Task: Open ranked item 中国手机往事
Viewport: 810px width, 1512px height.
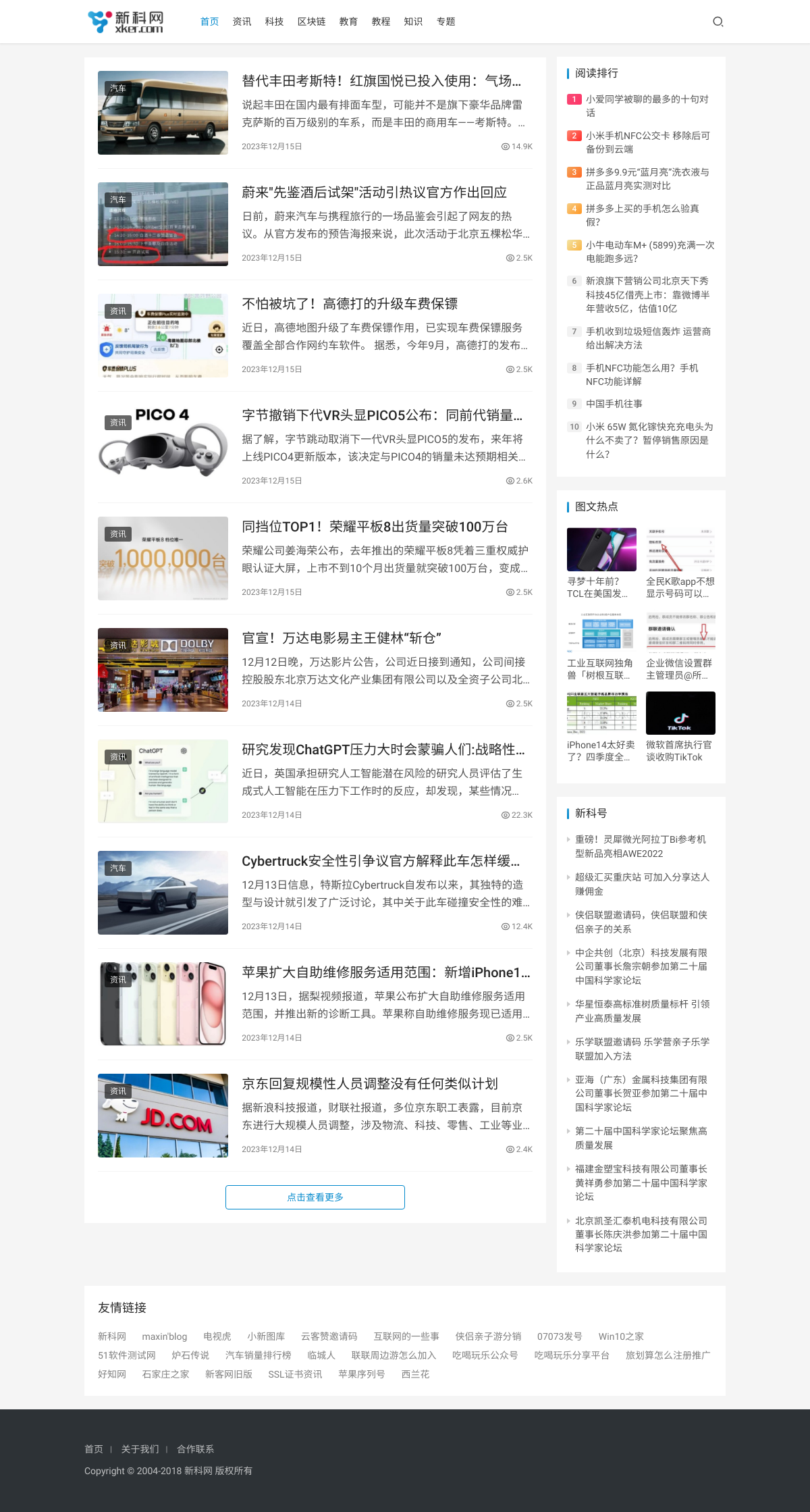Action: point(614,404)
